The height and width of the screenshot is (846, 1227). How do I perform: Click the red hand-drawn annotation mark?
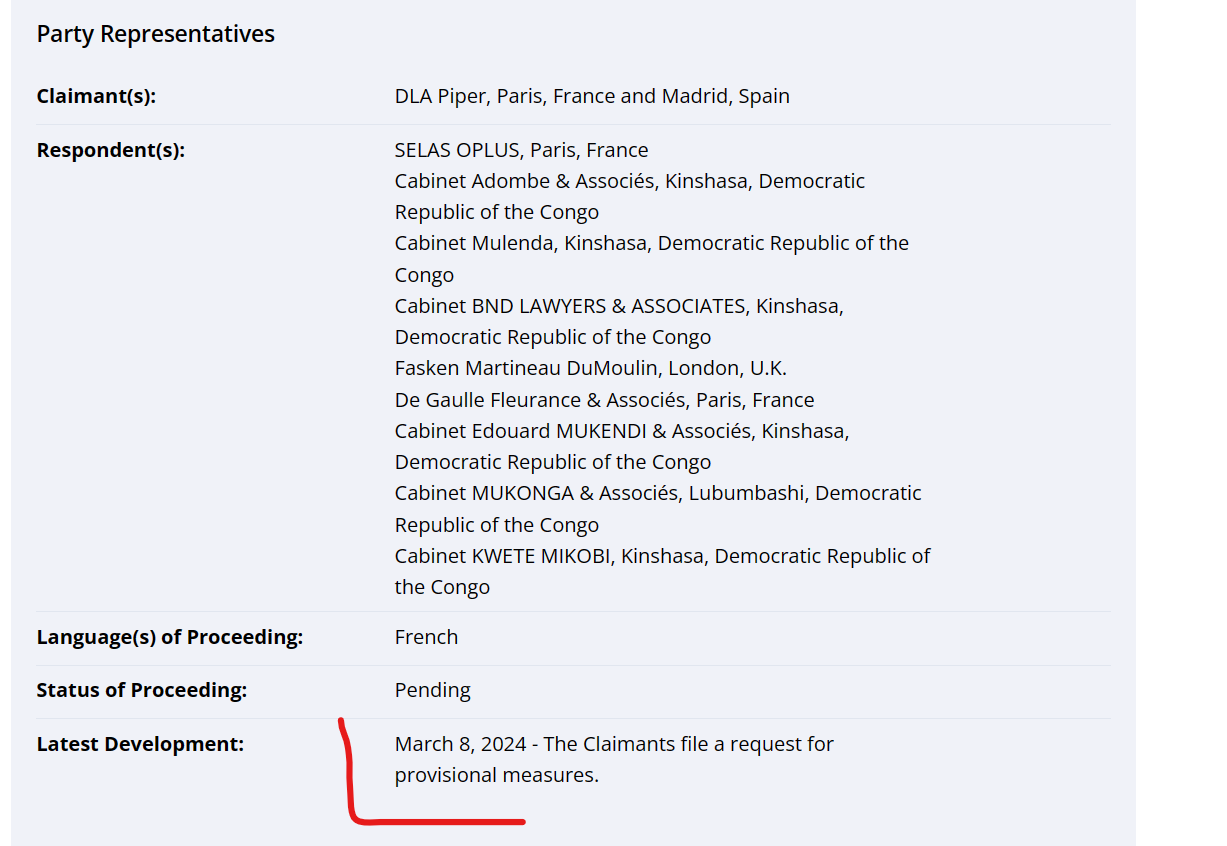352,790
